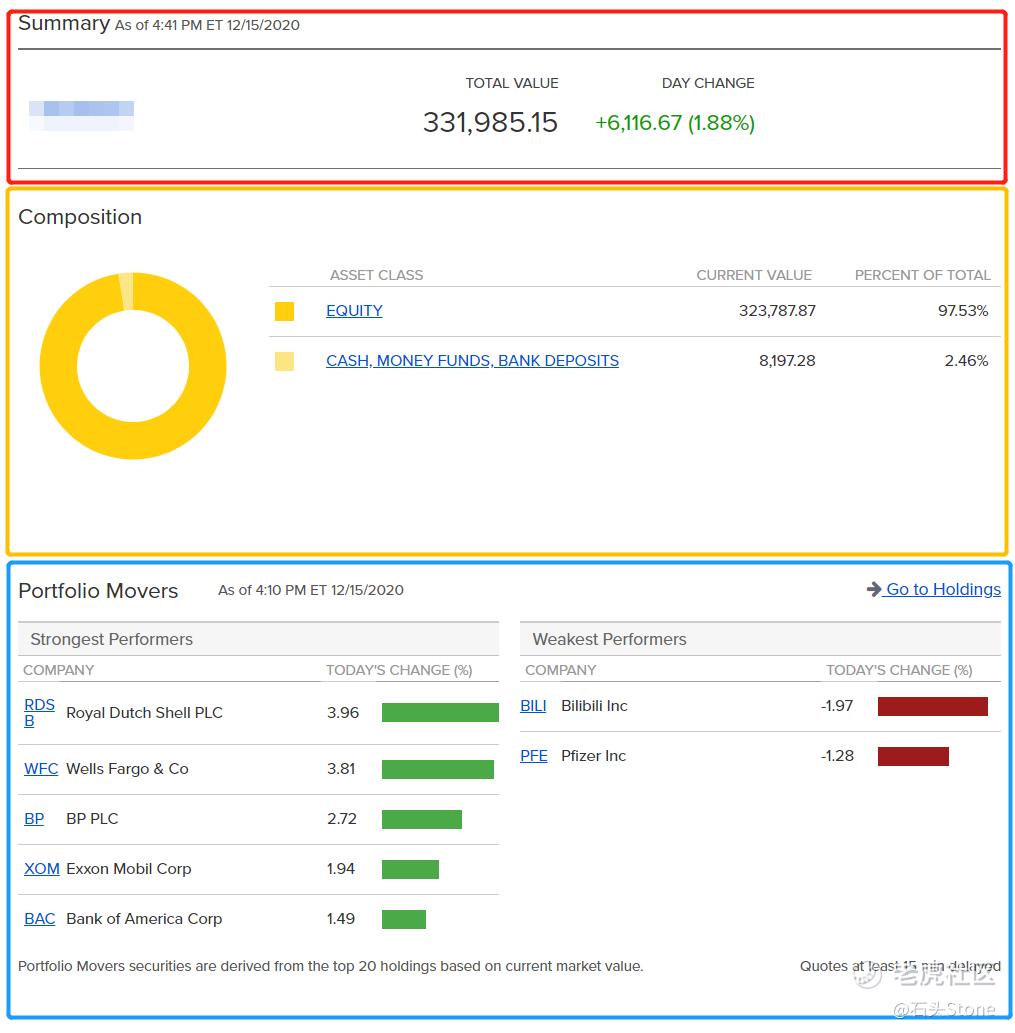Click the cash legend color swatch

point(285,361)
